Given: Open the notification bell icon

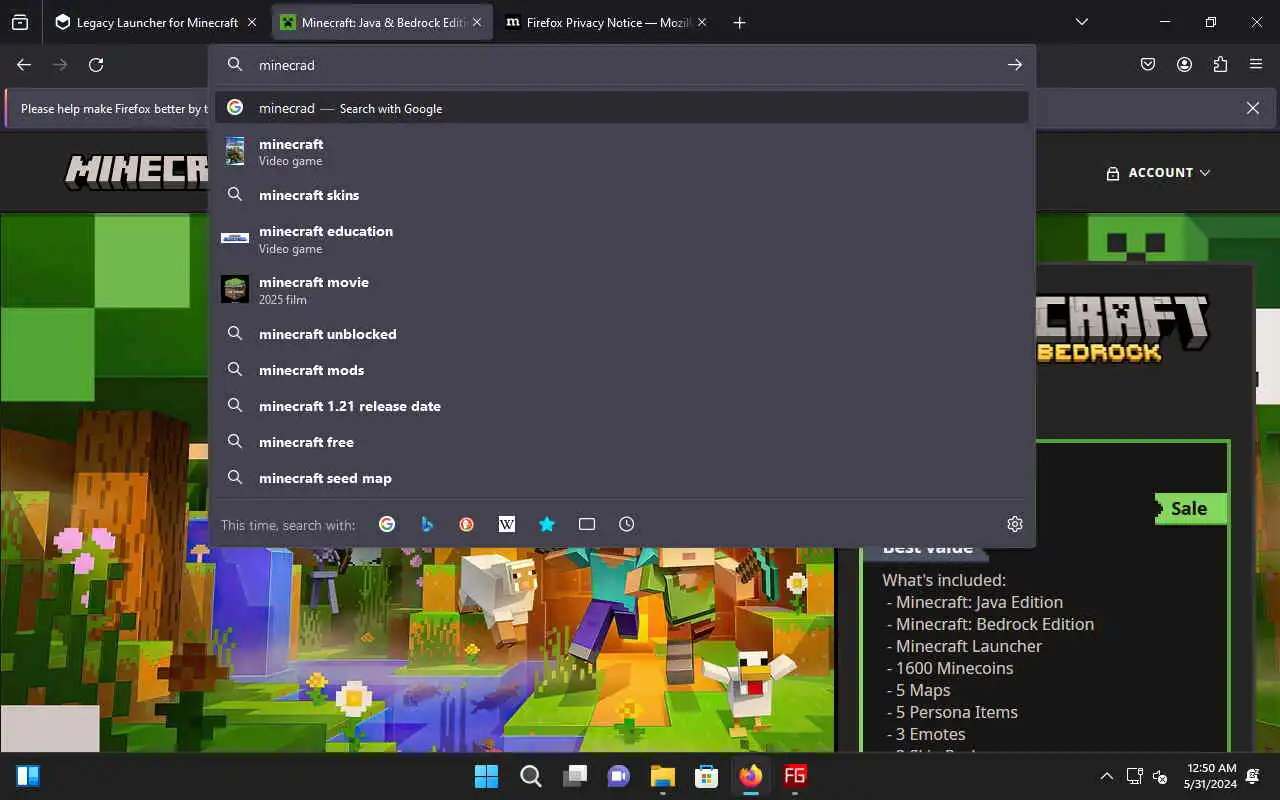Looking at the screenshot, I should [1253, 776].
